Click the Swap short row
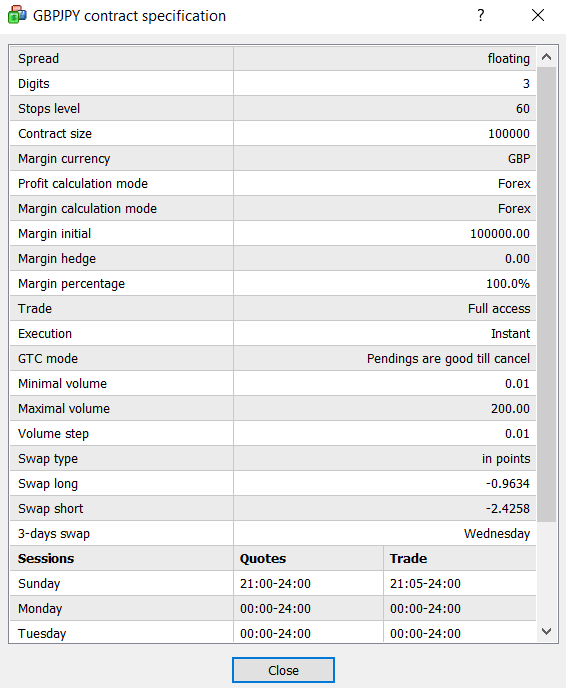Screen dimensions: 566x688 273,509
